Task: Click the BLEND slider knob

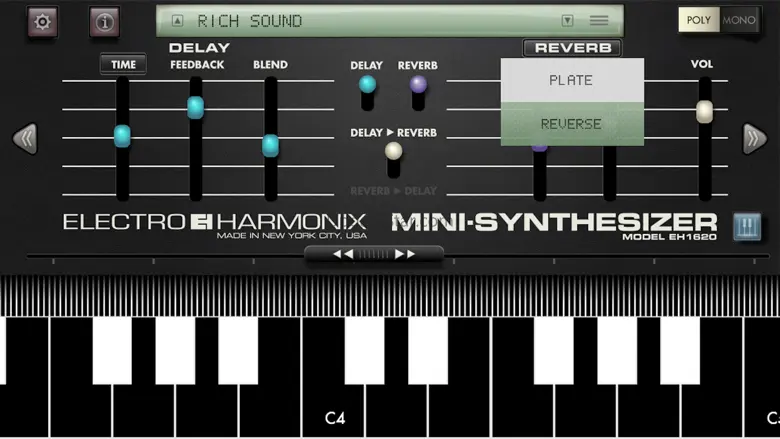Action: click(271, 146)
